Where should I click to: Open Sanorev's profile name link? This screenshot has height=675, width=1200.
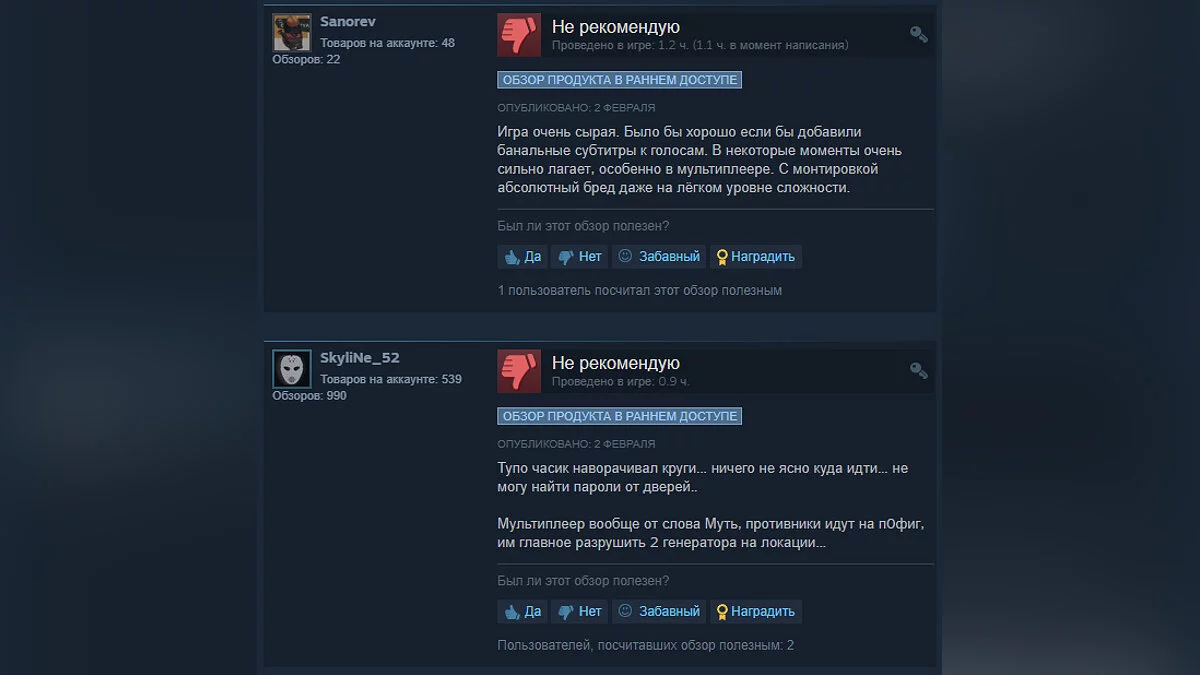348,22
